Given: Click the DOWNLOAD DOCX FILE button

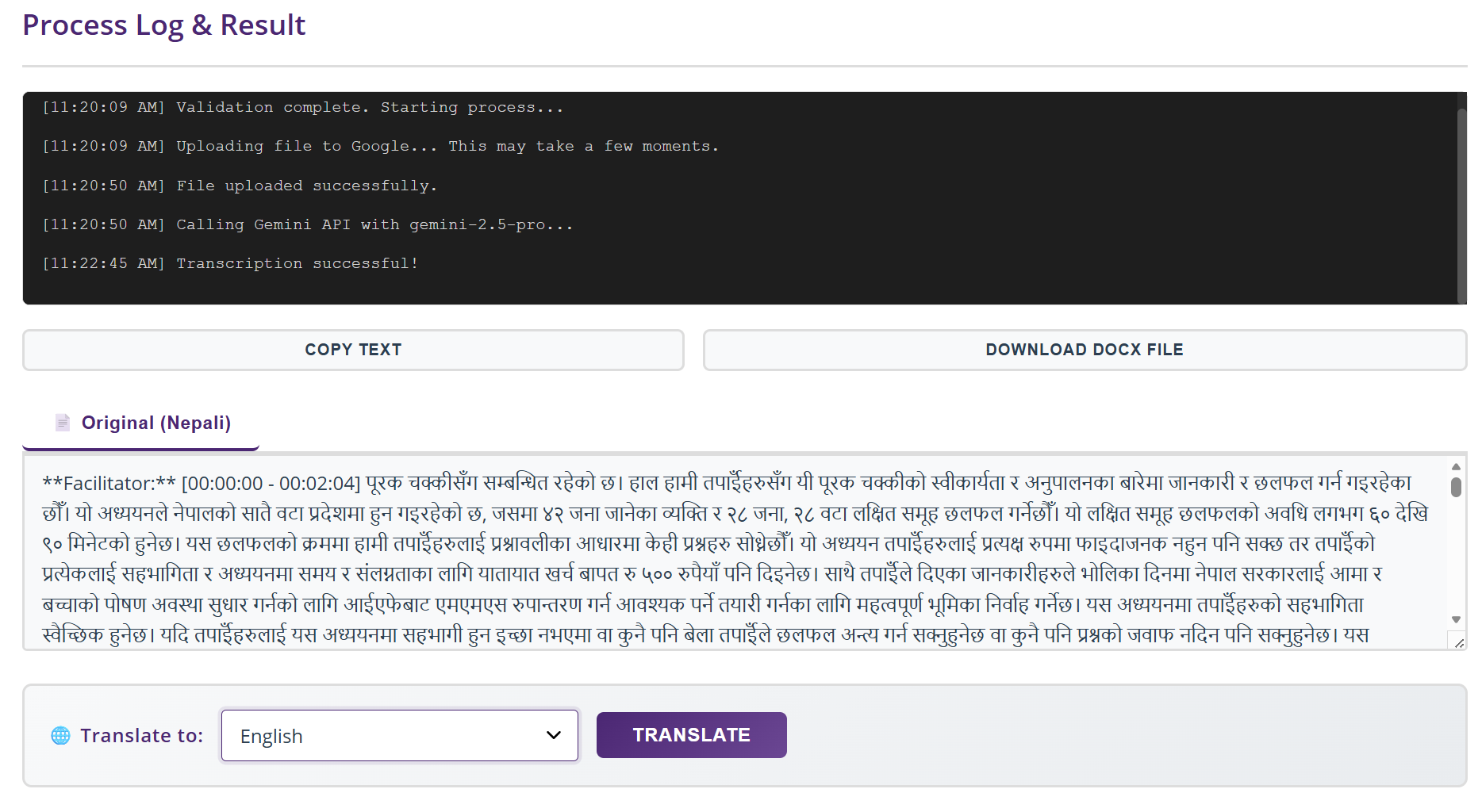Looking at the screenshot, I should coord(1085,350).
